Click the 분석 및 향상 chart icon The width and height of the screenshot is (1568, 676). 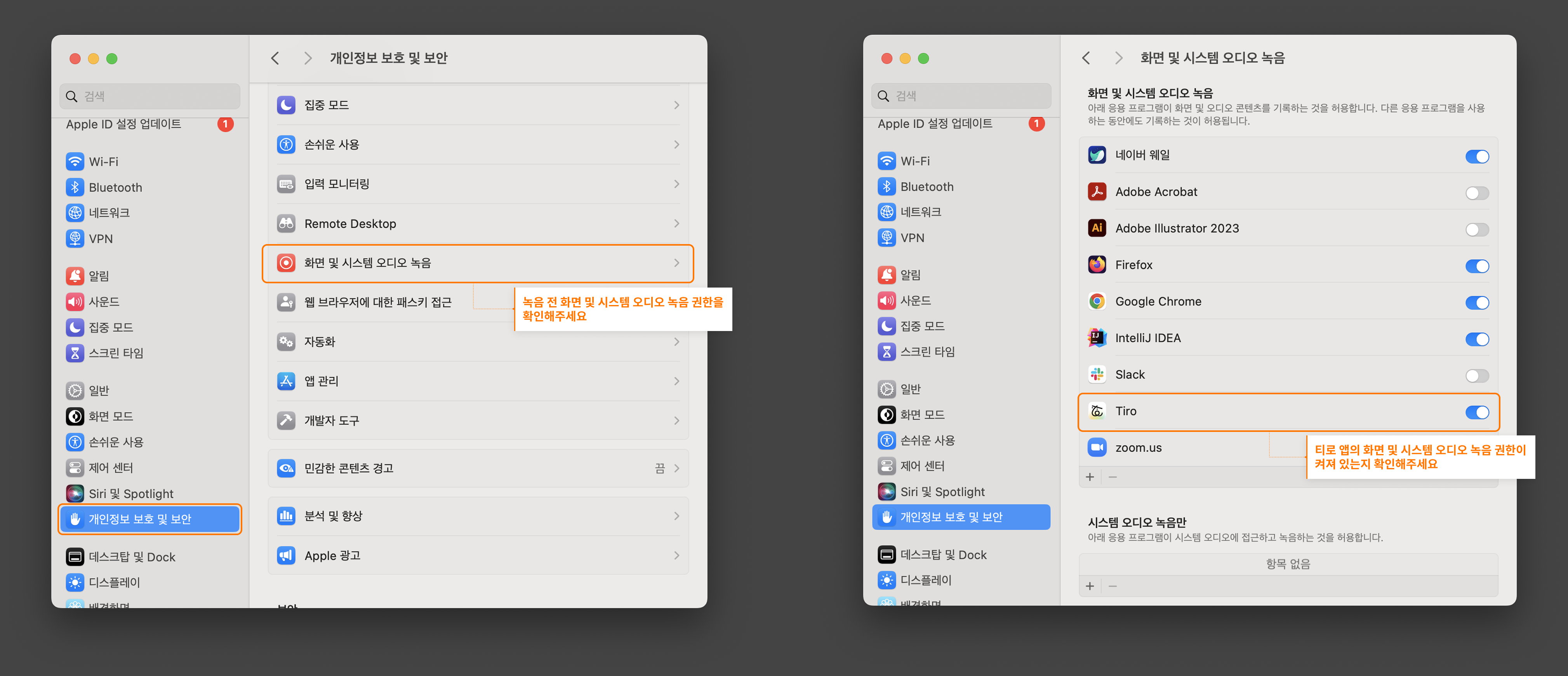(x=286, y=516)
